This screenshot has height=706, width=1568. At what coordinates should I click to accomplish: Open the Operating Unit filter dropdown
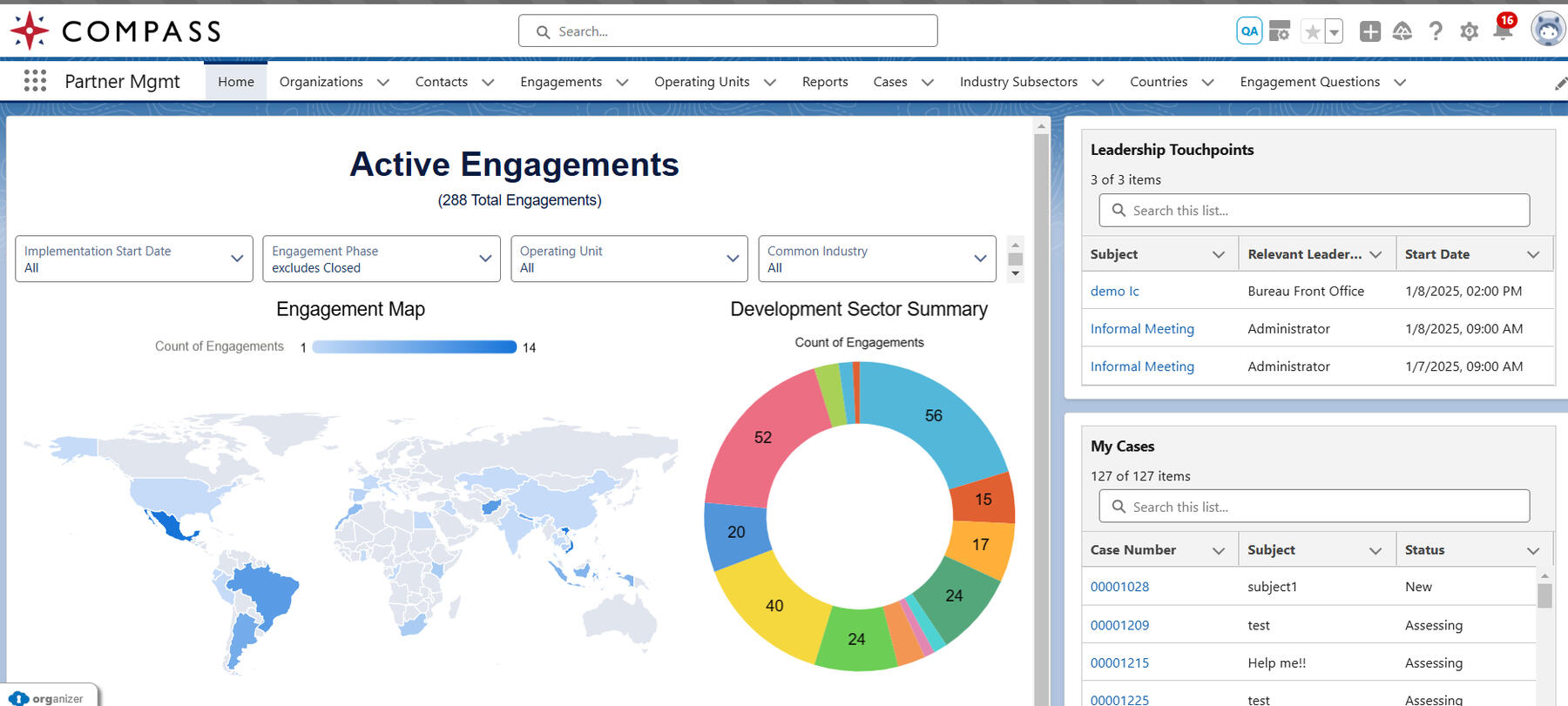tap(628, 259)
